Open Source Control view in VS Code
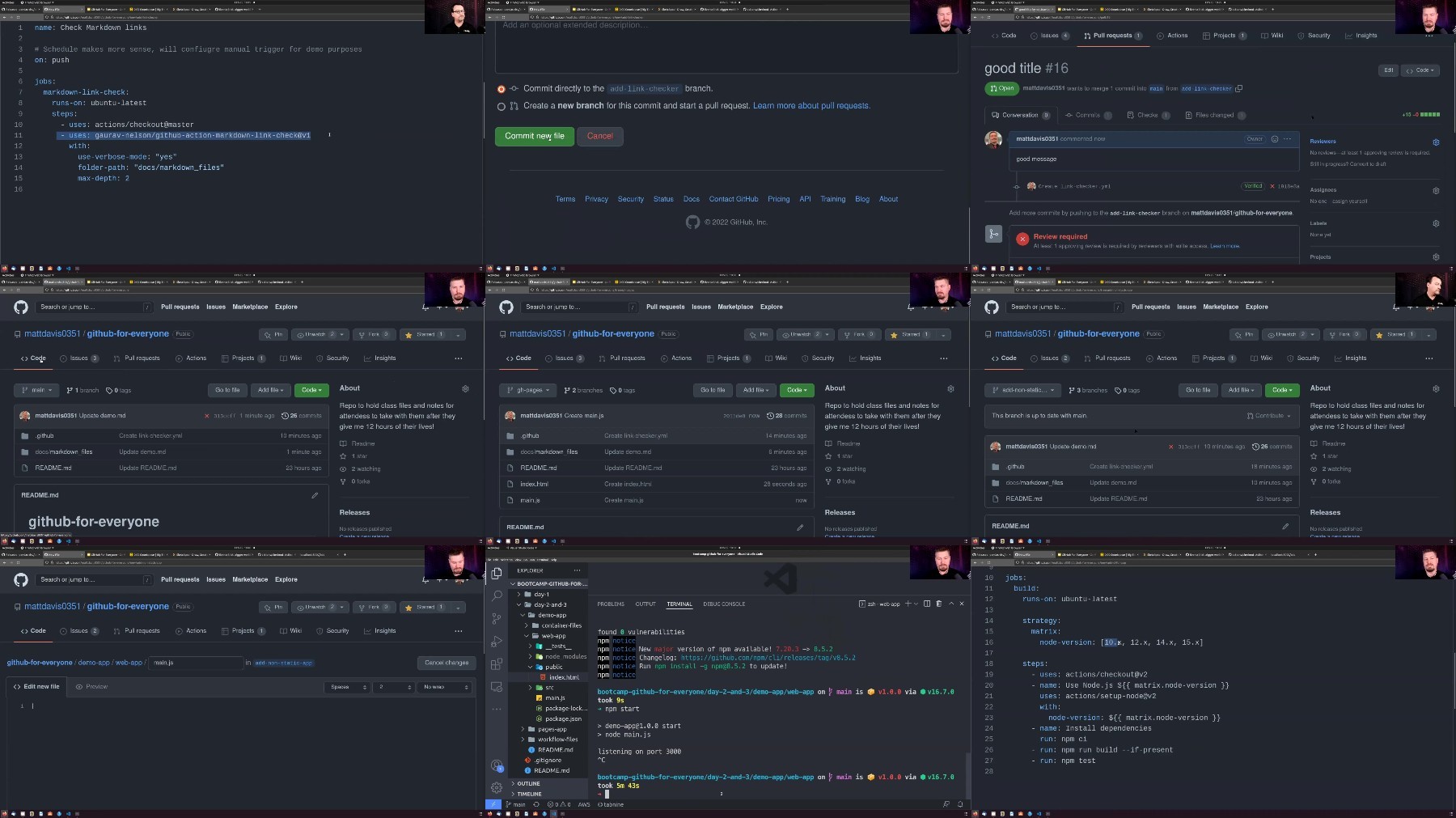The width and height of the screenshot is (1456, 818). click(497, 618)
